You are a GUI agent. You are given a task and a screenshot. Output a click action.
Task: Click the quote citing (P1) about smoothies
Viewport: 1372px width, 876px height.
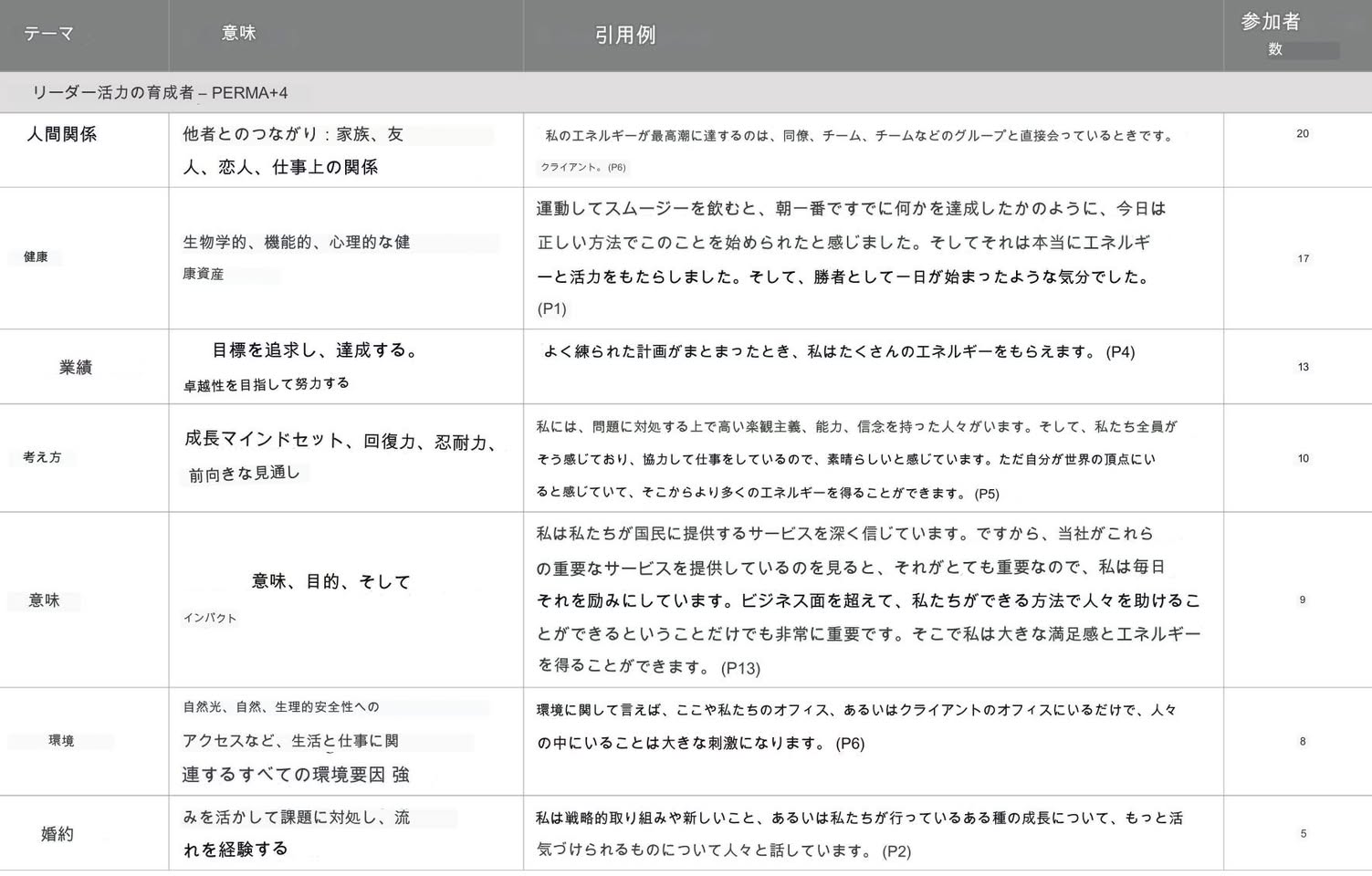[851, 258]
